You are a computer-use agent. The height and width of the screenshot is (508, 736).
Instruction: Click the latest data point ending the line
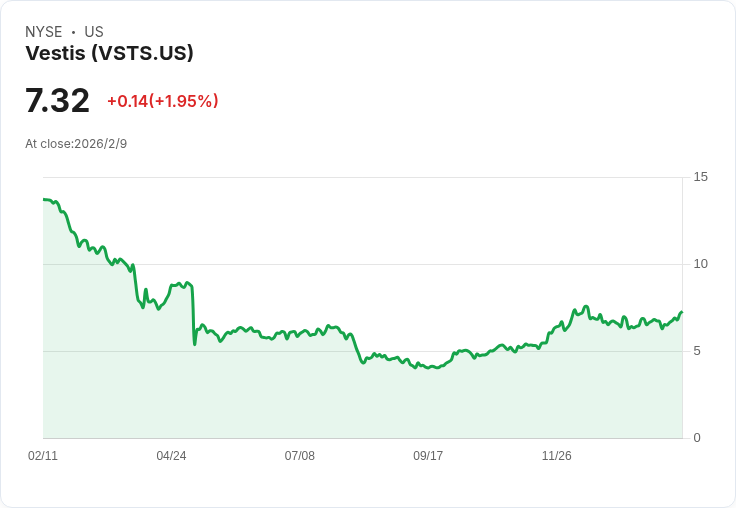(x=681, y=312)
